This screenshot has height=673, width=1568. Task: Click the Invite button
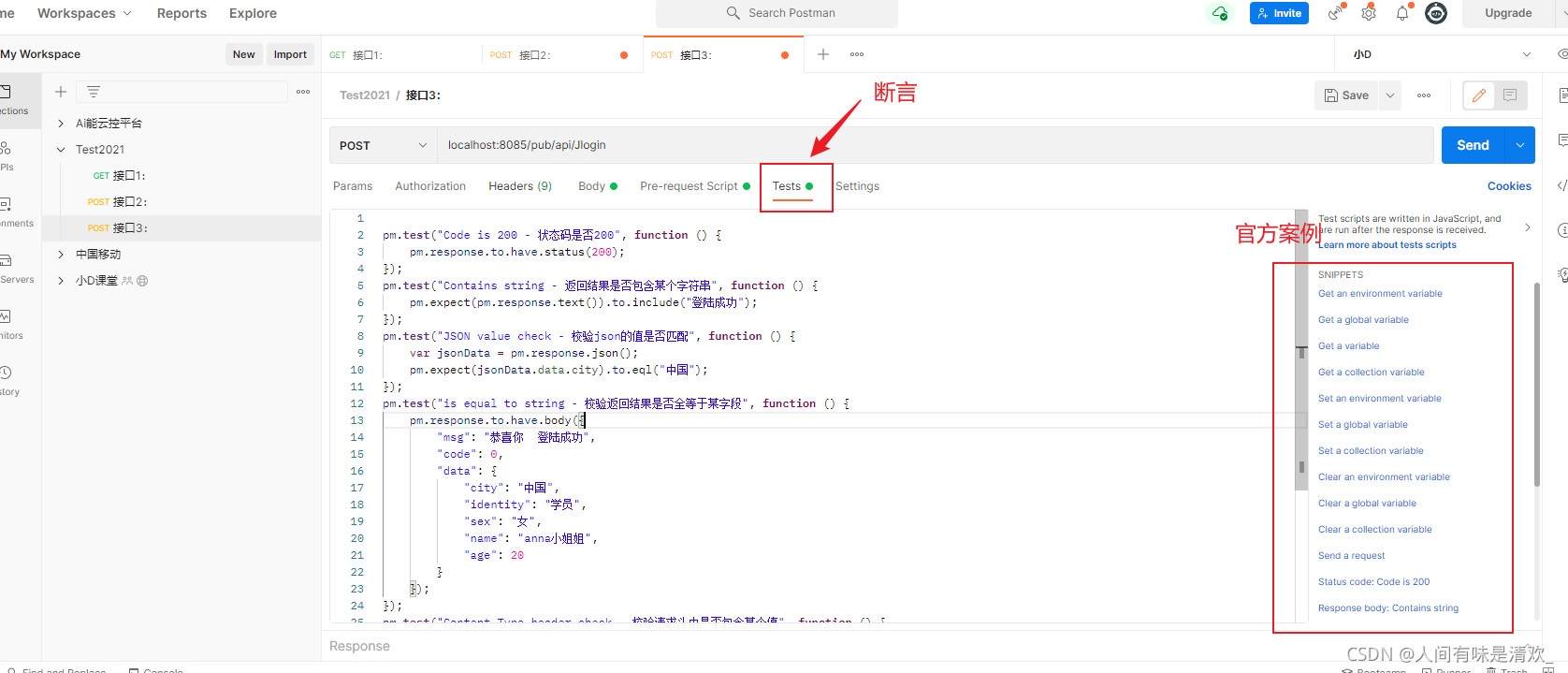tap(1279, 13)
